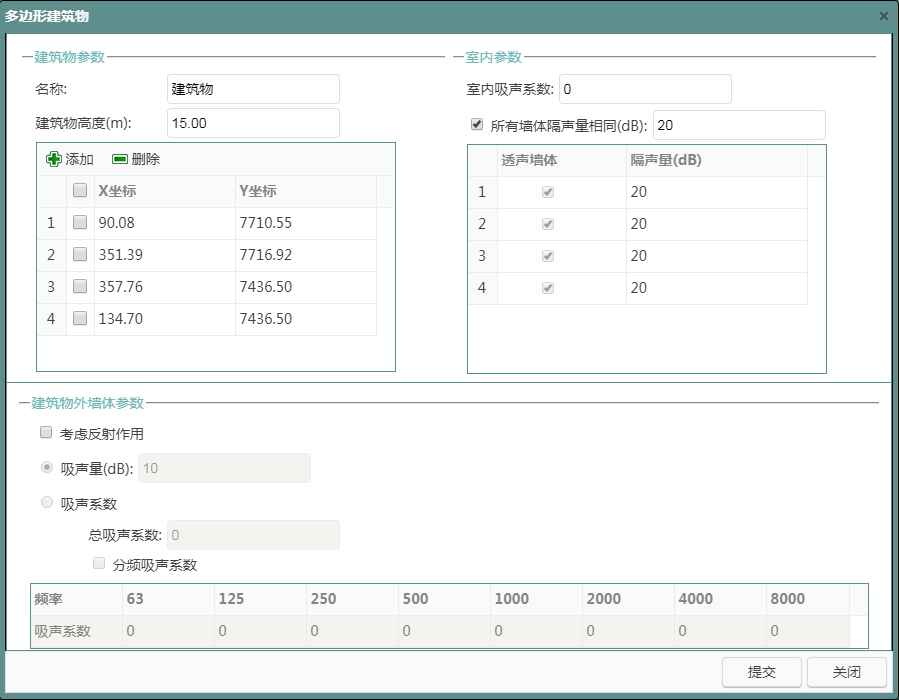Click the green 删除 (delete) minus icon
The width and height of the screenshot is (899, 700).
pos(120,159)
